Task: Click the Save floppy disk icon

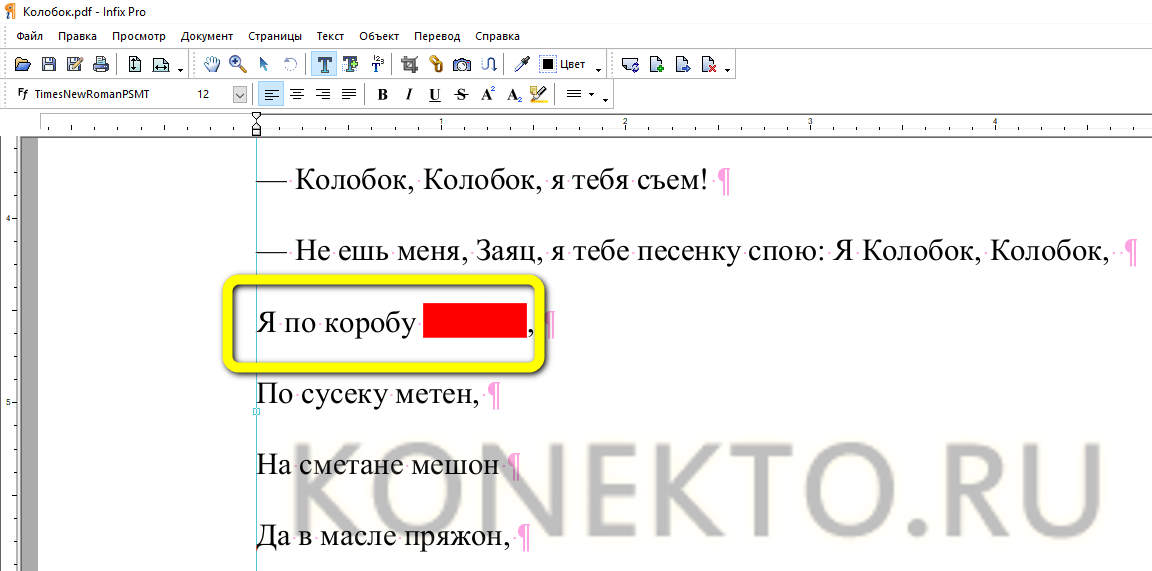Action: [x=48, y=65]
